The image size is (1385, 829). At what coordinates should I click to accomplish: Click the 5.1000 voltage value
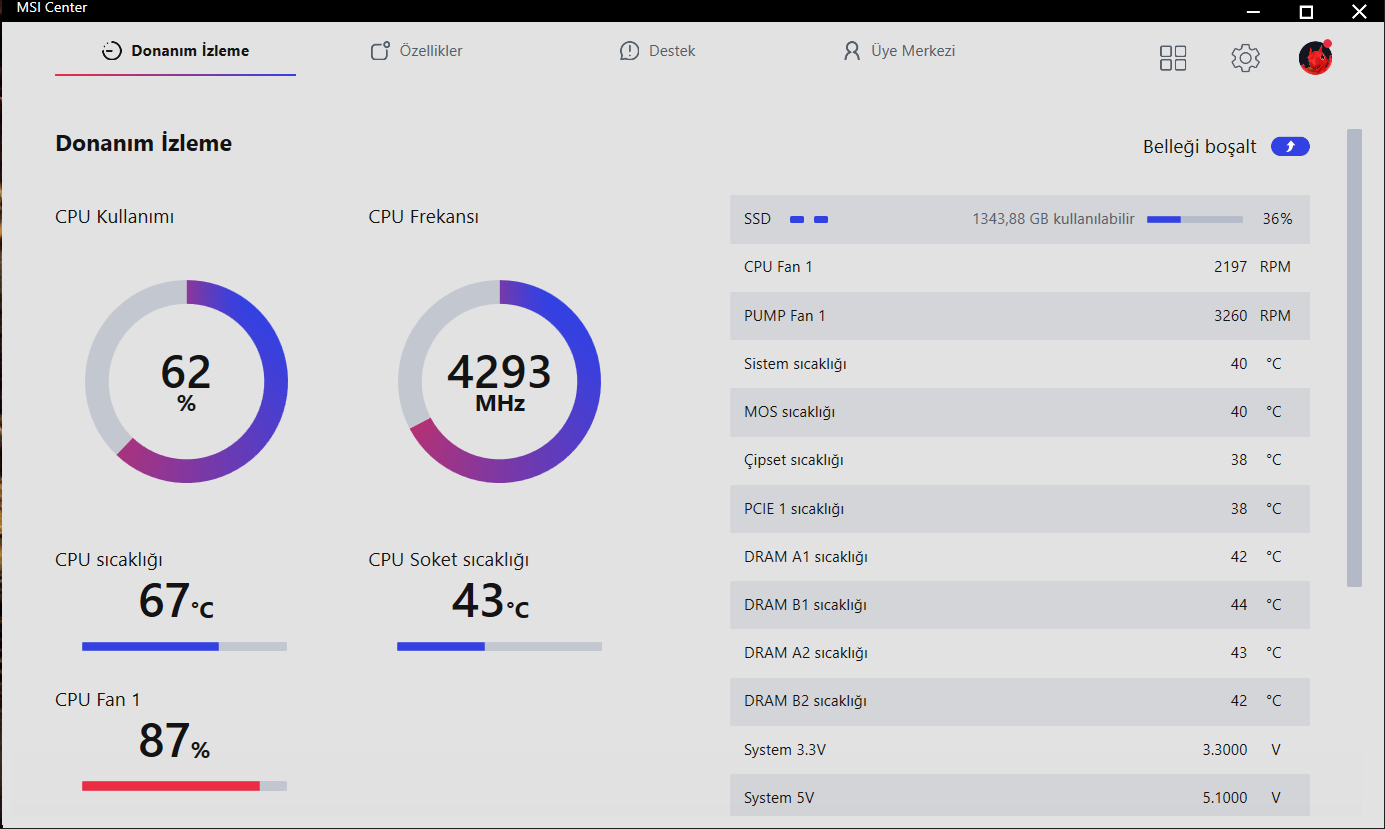(1224, 798)
